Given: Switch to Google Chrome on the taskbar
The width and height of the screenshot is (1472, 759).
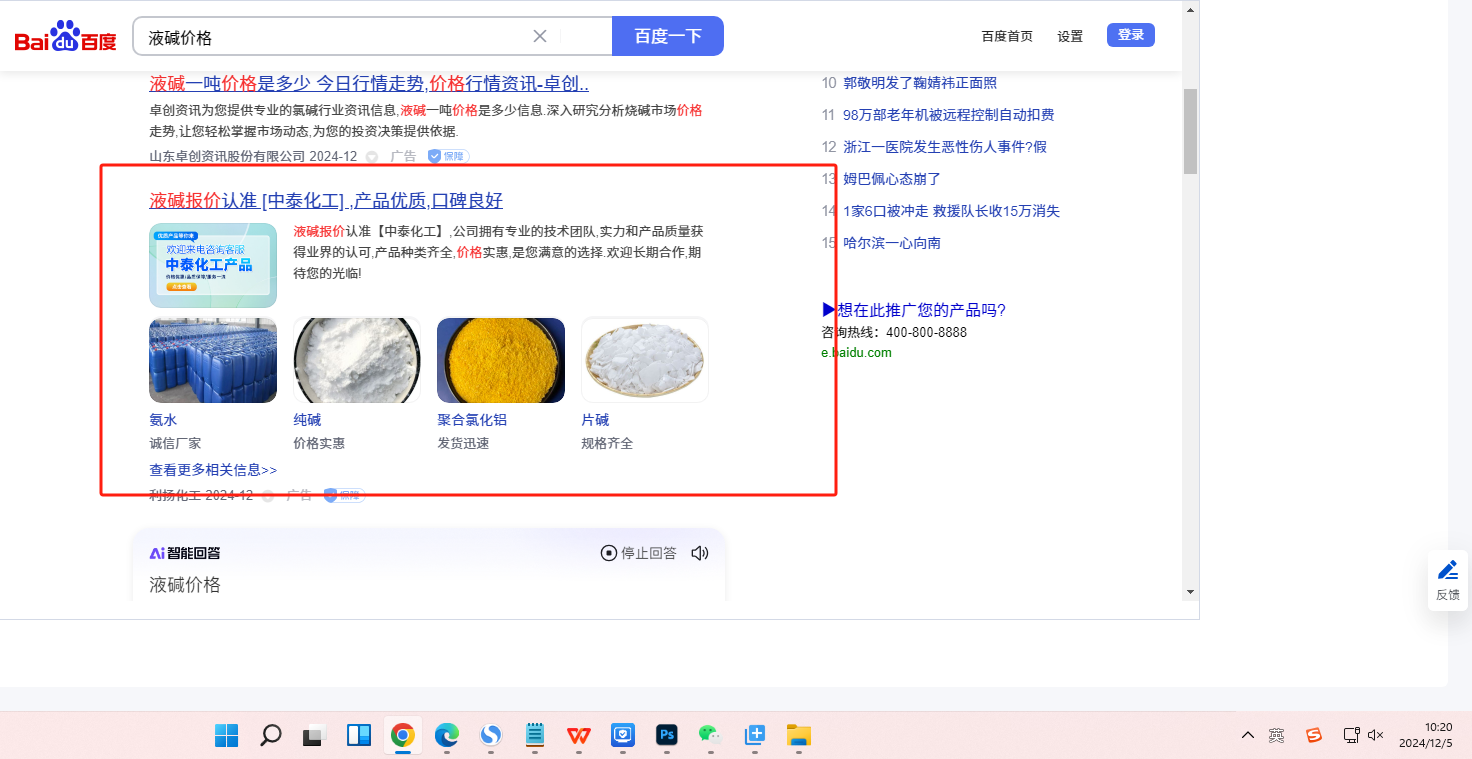Looking at the screenshot, I should [x=403, y=735].
